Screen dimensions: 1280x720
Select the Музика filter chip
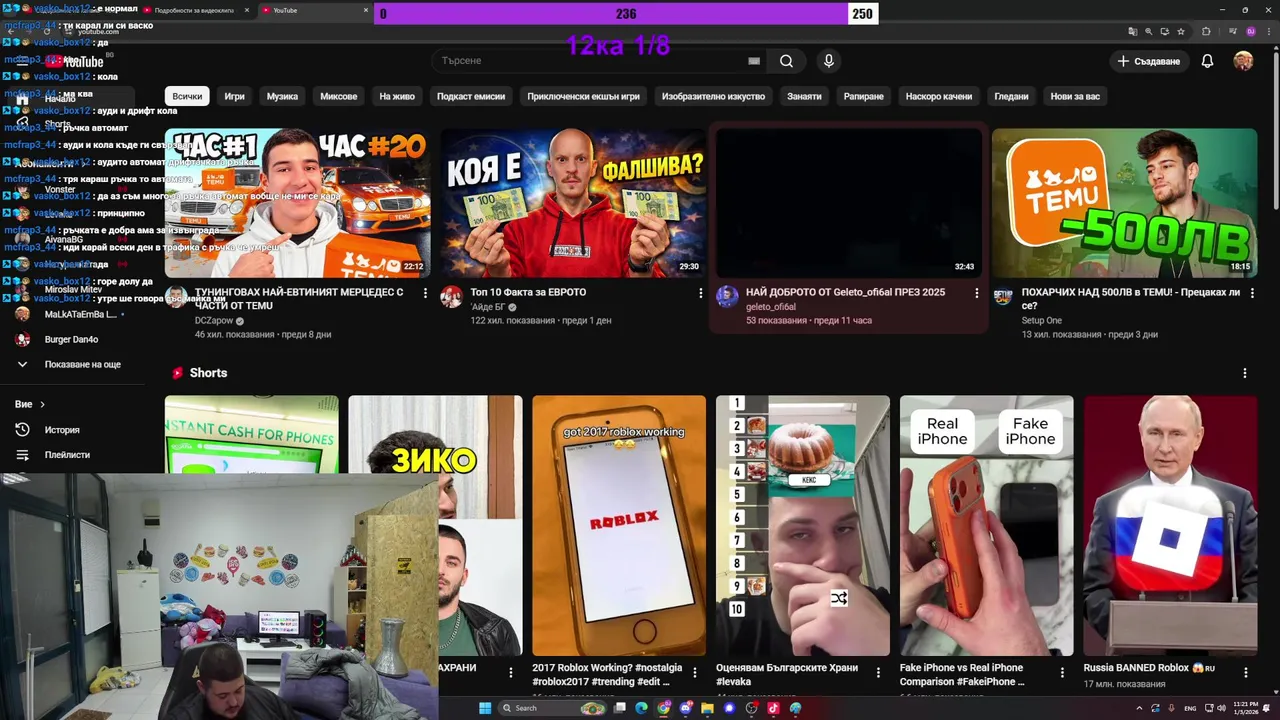point(282,96)
